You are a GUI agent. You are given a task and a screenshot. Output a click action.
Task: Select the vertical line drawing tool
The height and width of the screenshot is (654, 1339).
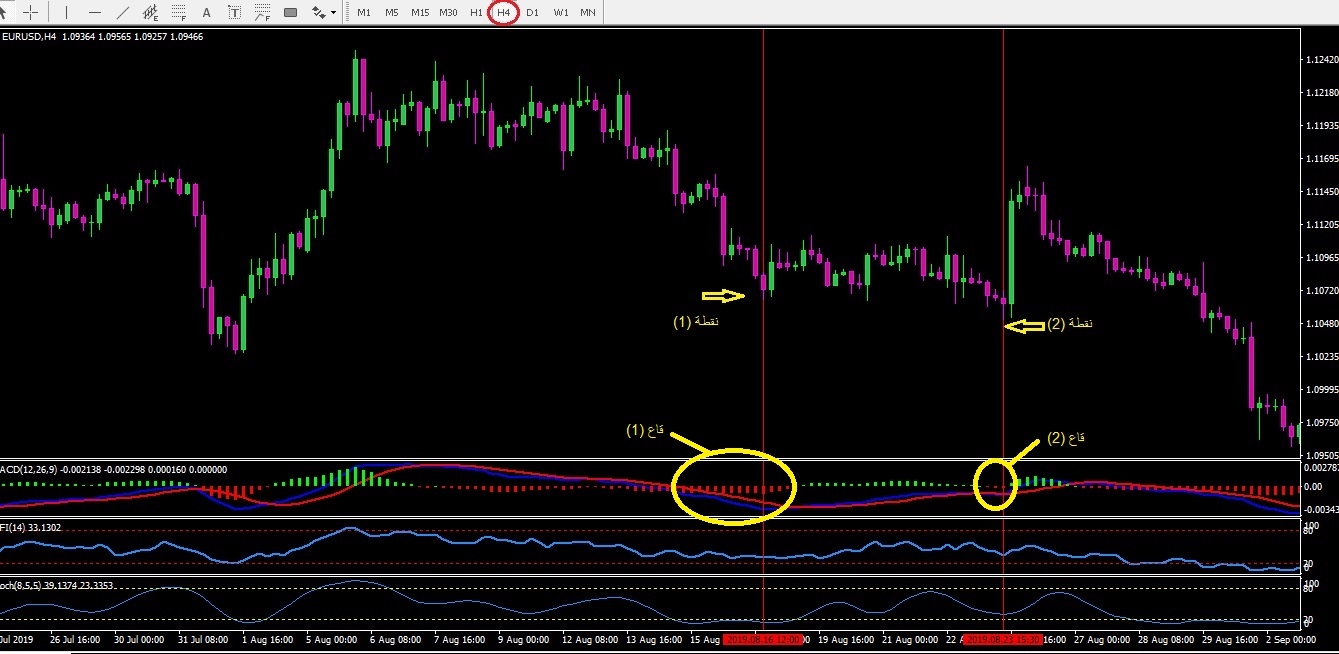[x=67, y=13]
